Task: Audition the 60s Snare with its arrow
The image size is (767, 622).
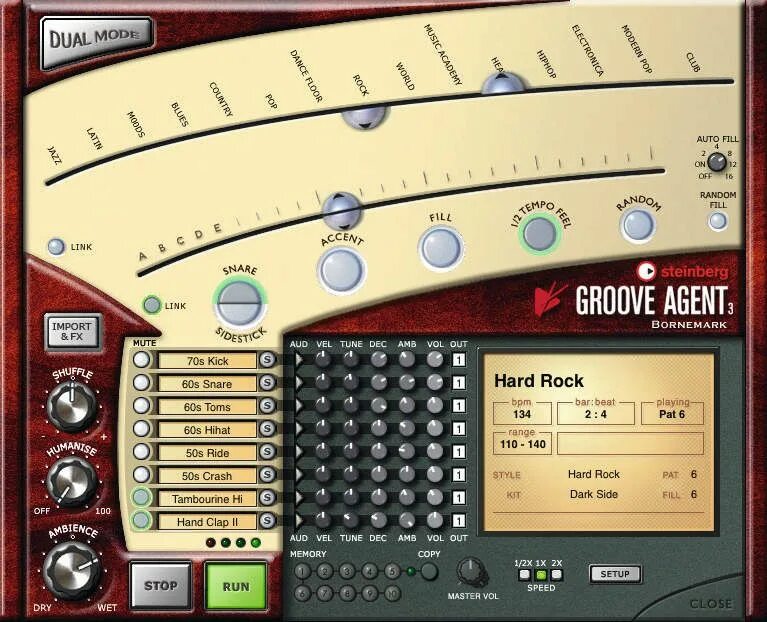Action: 299,383
